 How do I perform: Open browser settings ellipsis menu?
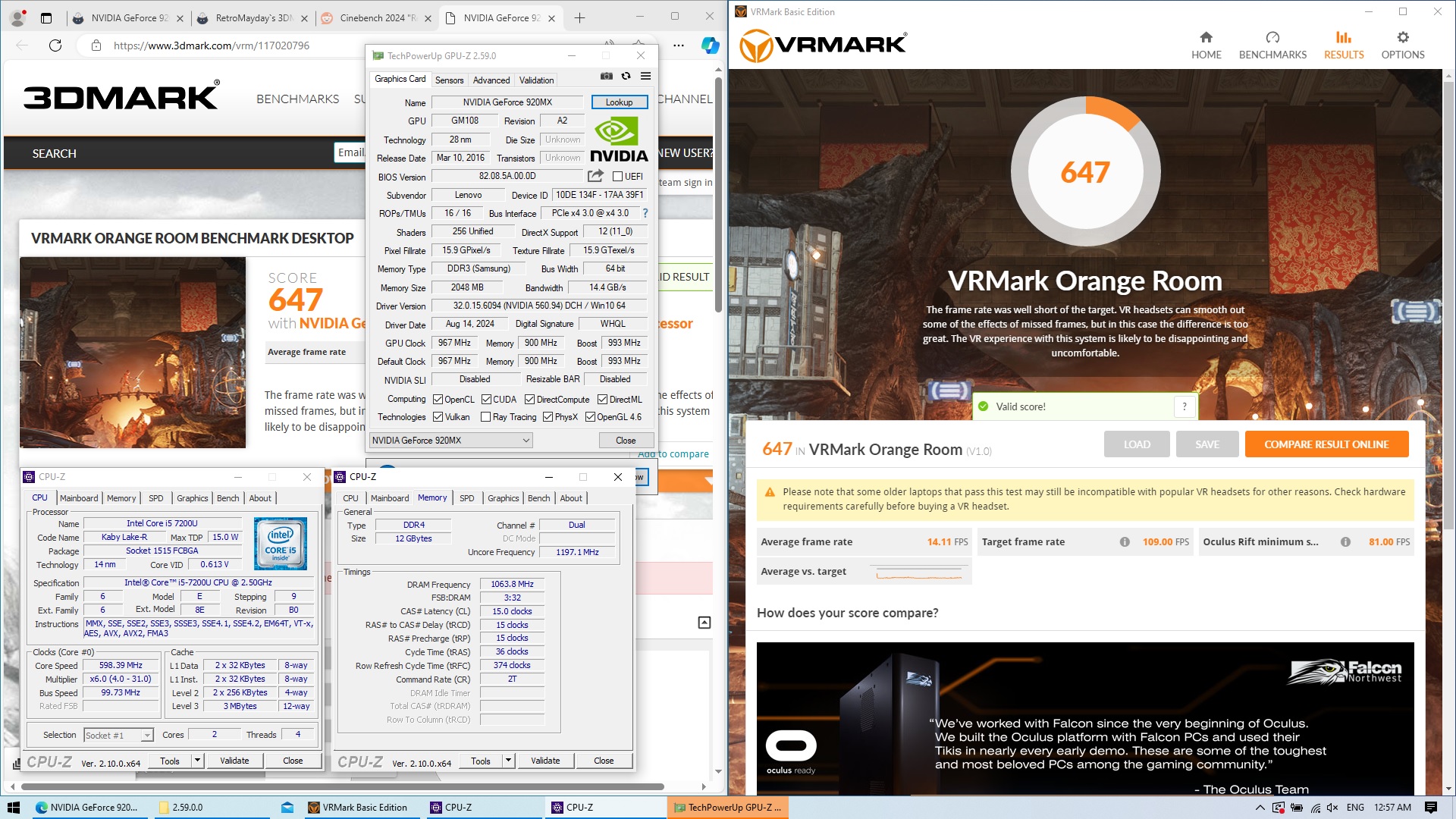point(679,45)
